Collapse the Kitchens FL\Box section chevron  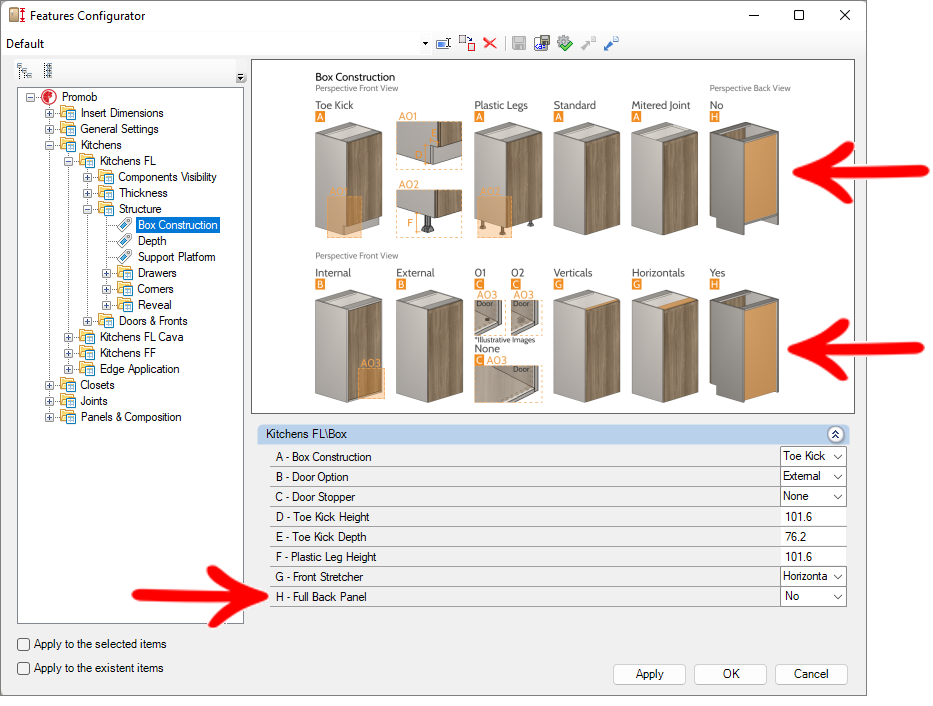click(x=835, y=434)
